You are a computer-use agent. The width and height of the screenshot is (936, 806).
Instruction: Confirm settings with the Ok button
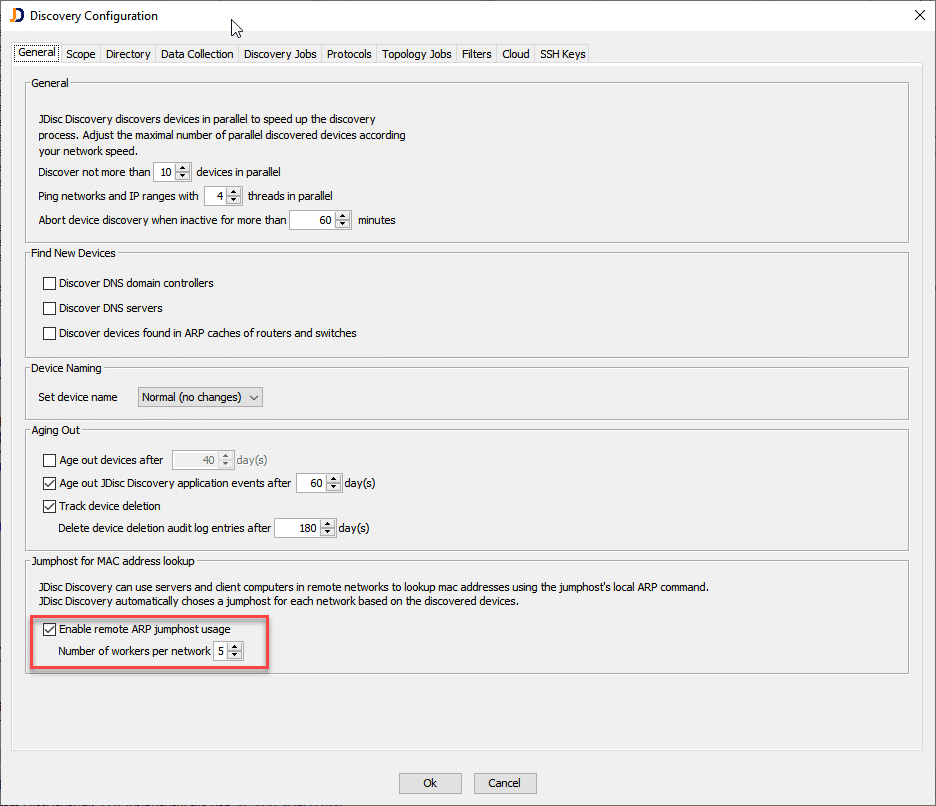tap(430, 783)
